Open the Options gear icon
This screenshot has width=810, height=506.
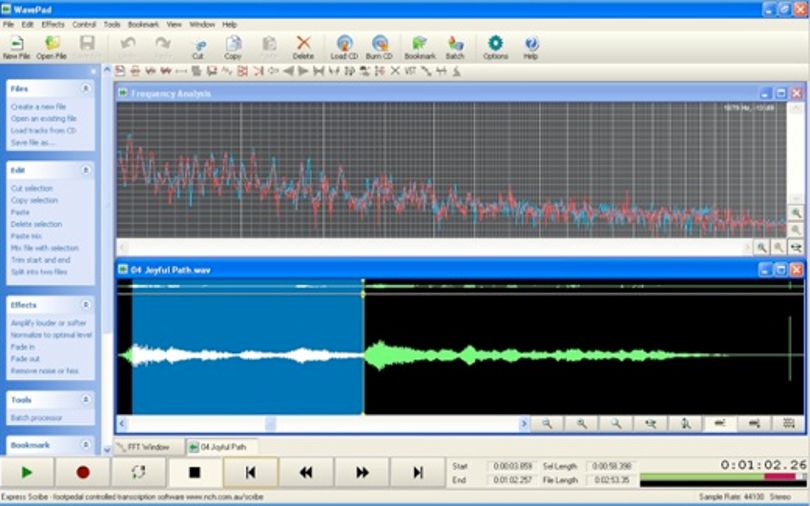pyautogui.click(x=495, y=43)
